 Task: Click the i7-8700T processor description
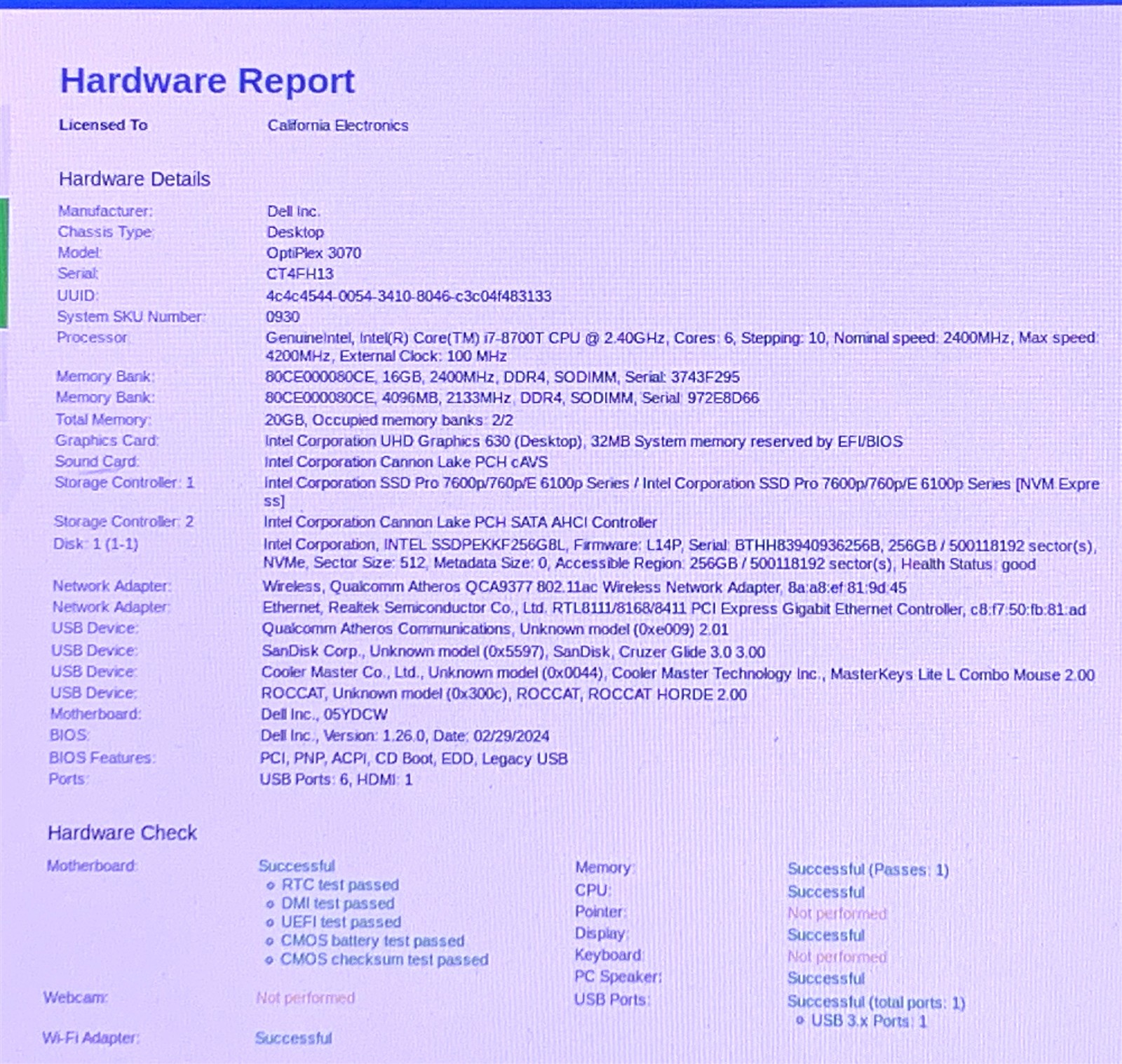[x=681, y=346]
